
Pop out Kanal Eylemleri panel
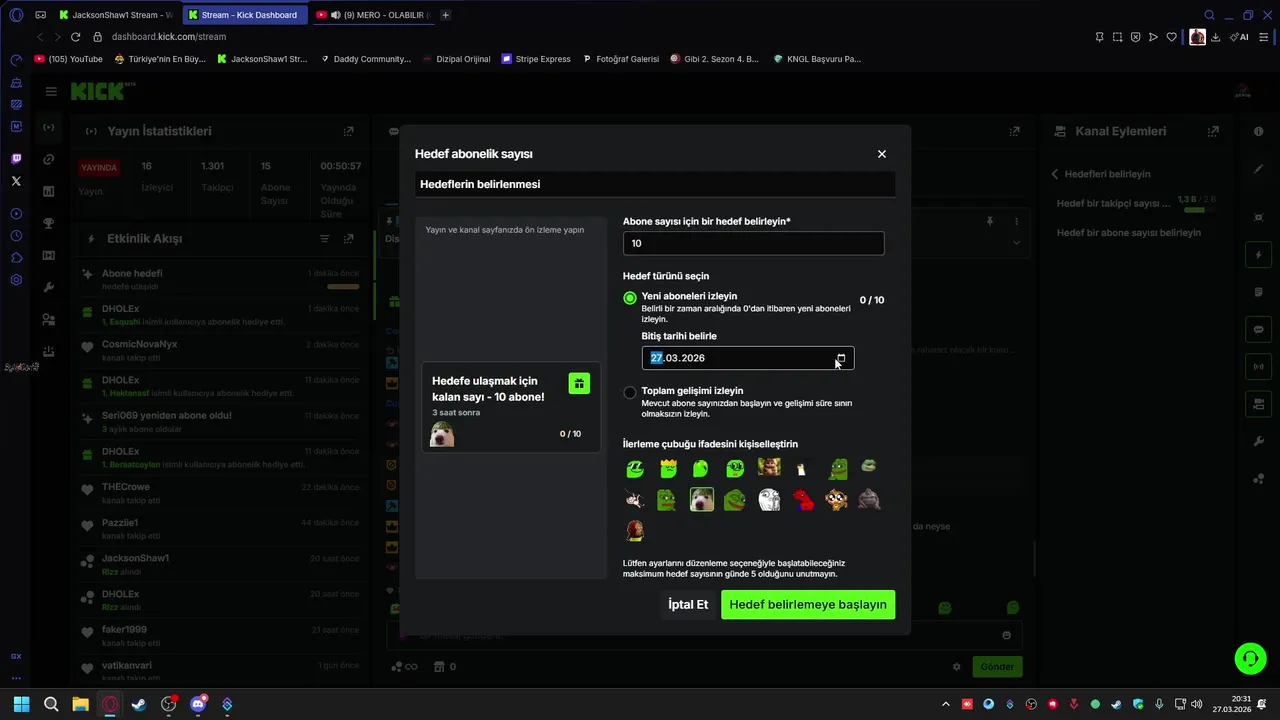pos(1213,131)
